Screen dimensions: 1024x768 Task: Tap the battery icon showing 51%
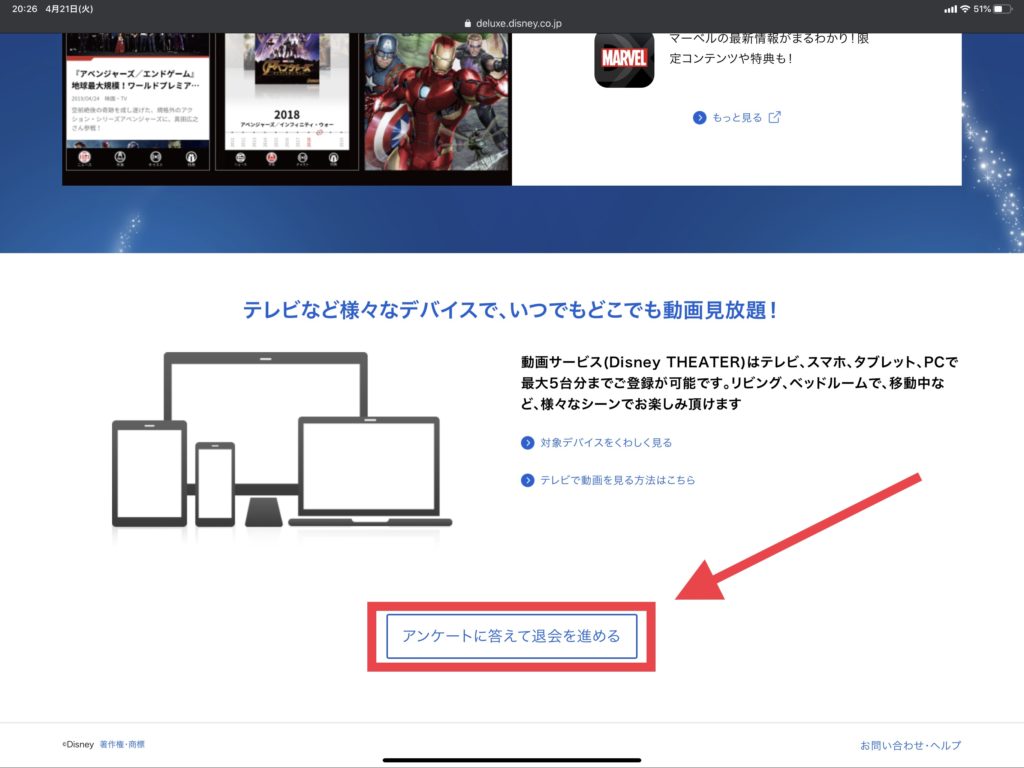click(x=1002, y=9)
